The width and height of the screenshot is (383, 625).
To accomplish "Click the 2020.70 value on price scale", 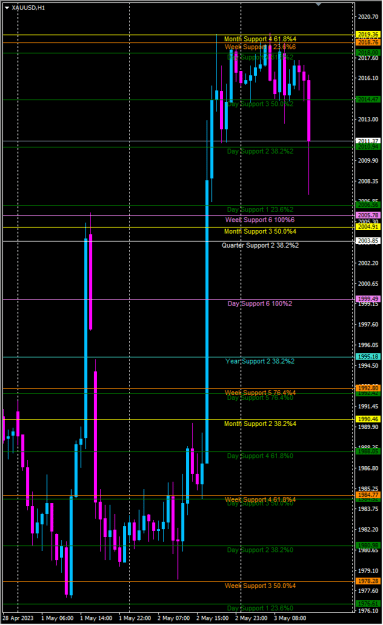I will coord(368,17).
